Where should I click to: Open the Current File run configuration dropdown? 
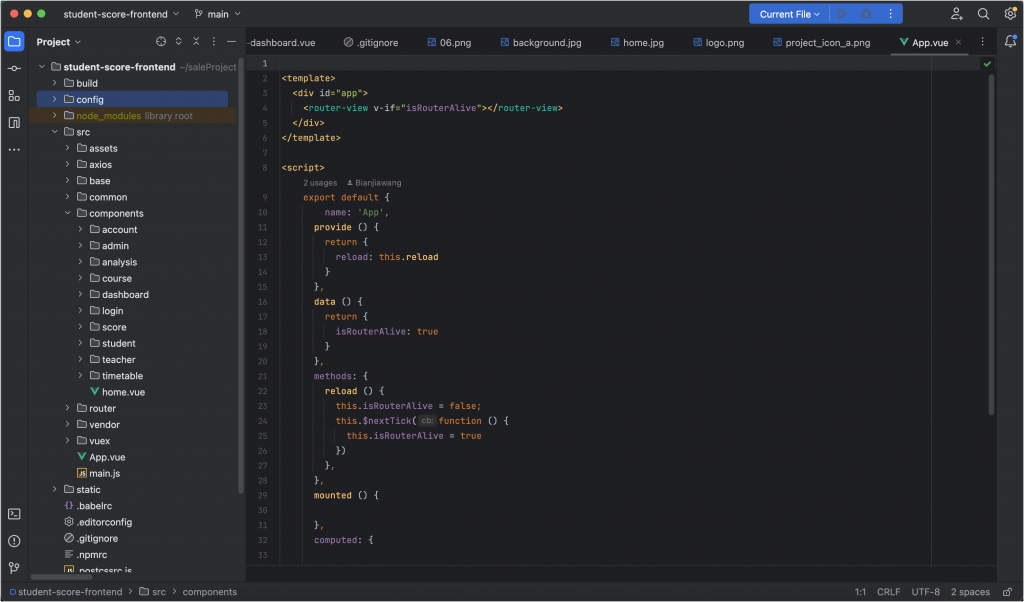point(789,14)
